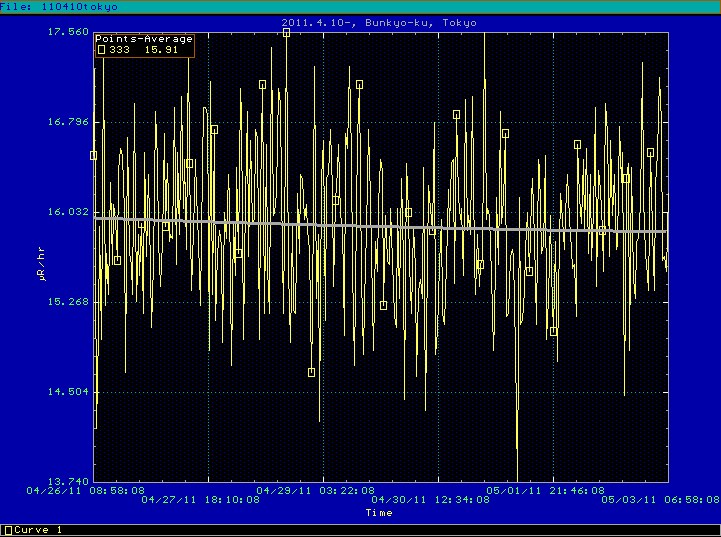Click the Time x-axis label

click(x=378, y=513)
